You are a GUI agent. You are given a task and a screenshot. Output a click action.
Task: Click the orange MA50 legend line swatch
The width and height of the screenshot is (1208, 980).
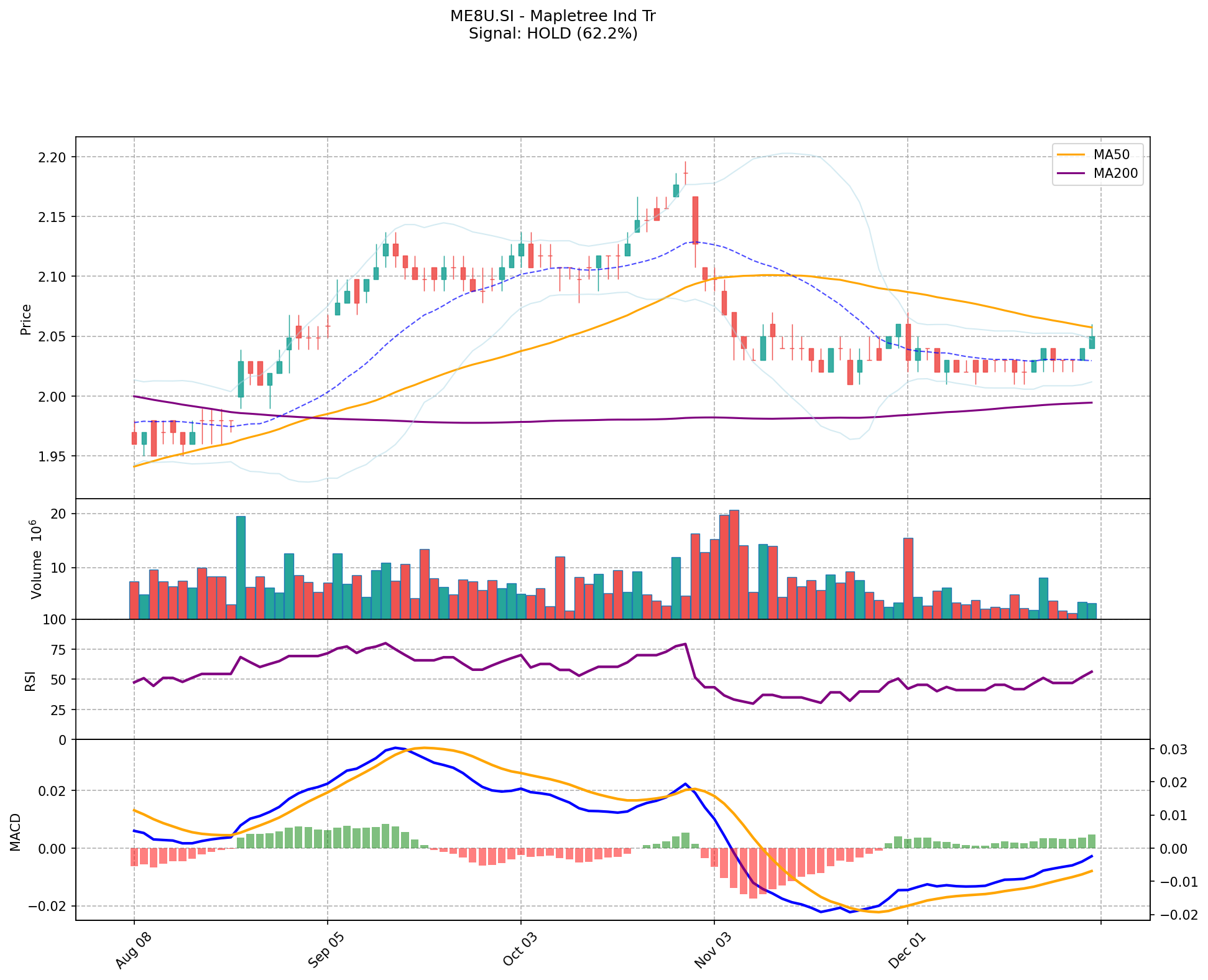(1072, 155)
